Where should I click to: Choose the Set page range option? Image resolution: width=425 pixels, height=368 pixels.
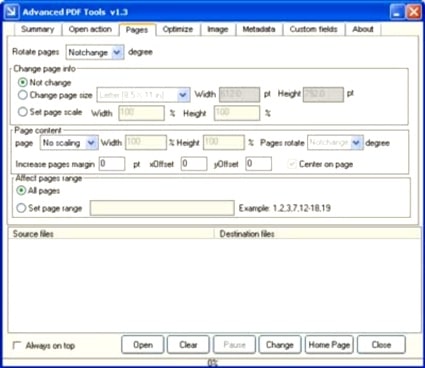click(21, 208)
